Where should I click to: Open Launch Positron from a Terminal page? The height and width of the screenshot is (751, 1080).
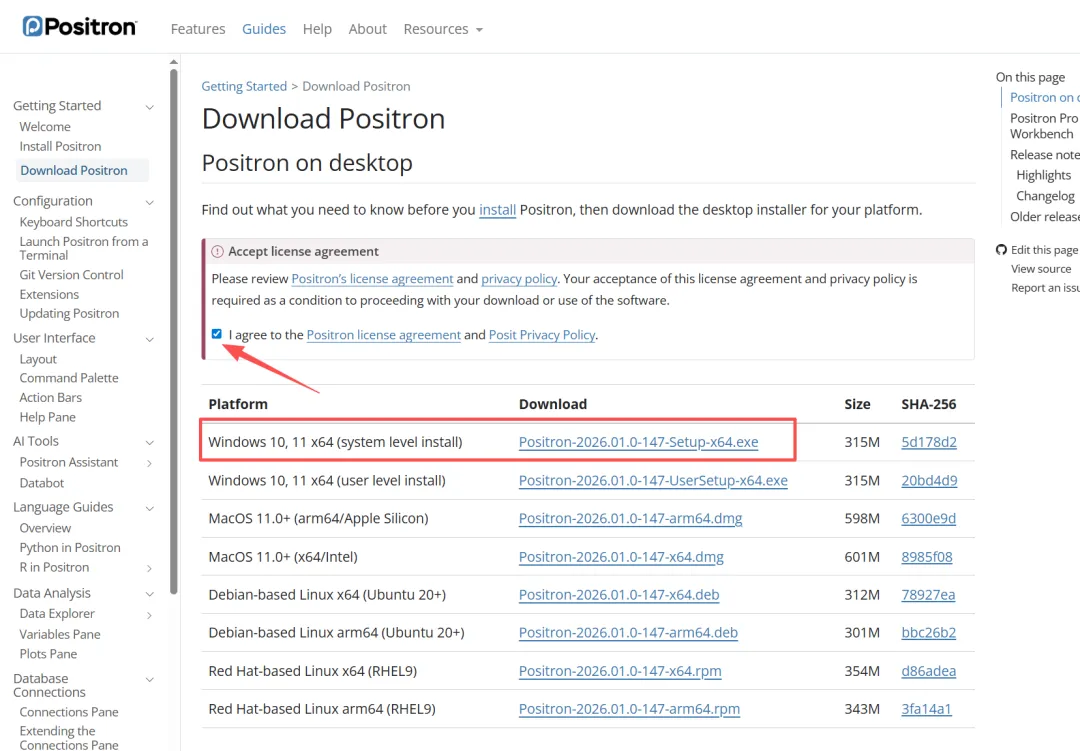[x=83, y=248]
